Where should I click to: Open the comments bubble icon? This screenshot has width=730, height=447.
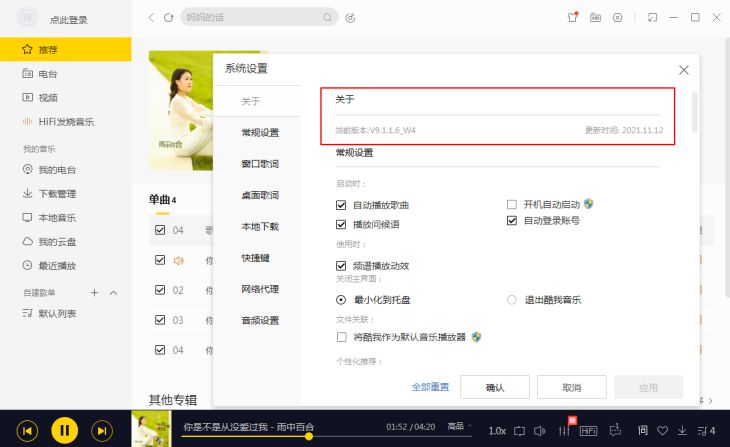tap(615, 430)
